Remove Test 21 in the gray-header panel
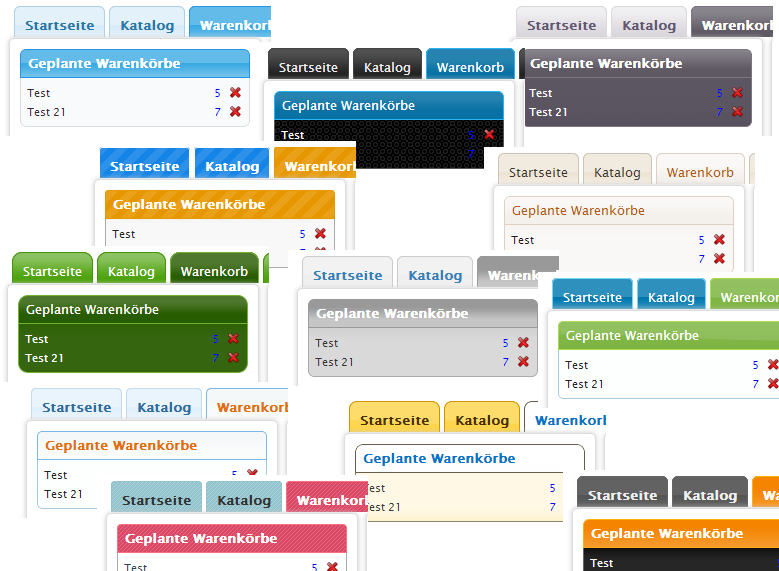The width and height of the screenshot is (779, 571). (523, 362)
